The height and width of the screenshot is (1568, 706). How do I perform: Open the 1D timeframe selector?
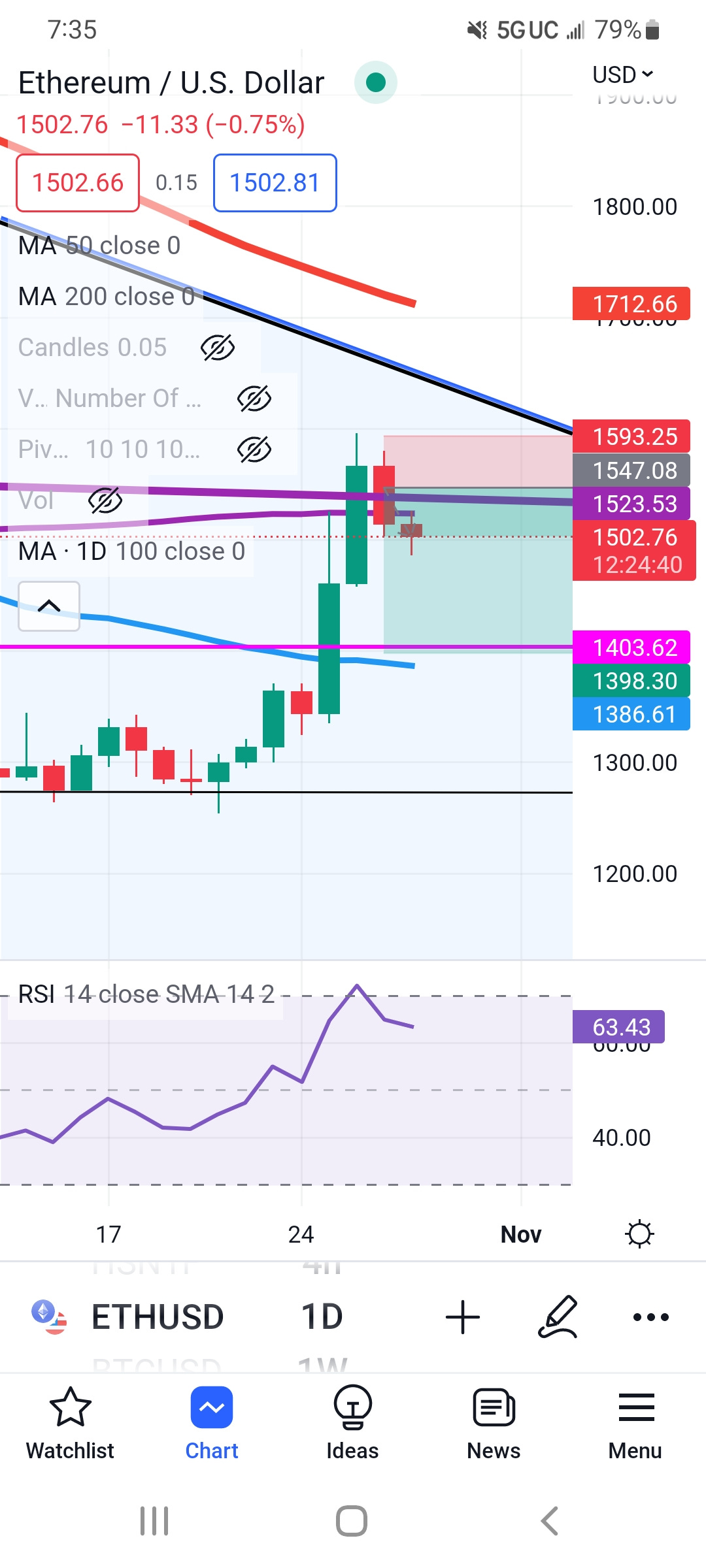point(322,1316)
